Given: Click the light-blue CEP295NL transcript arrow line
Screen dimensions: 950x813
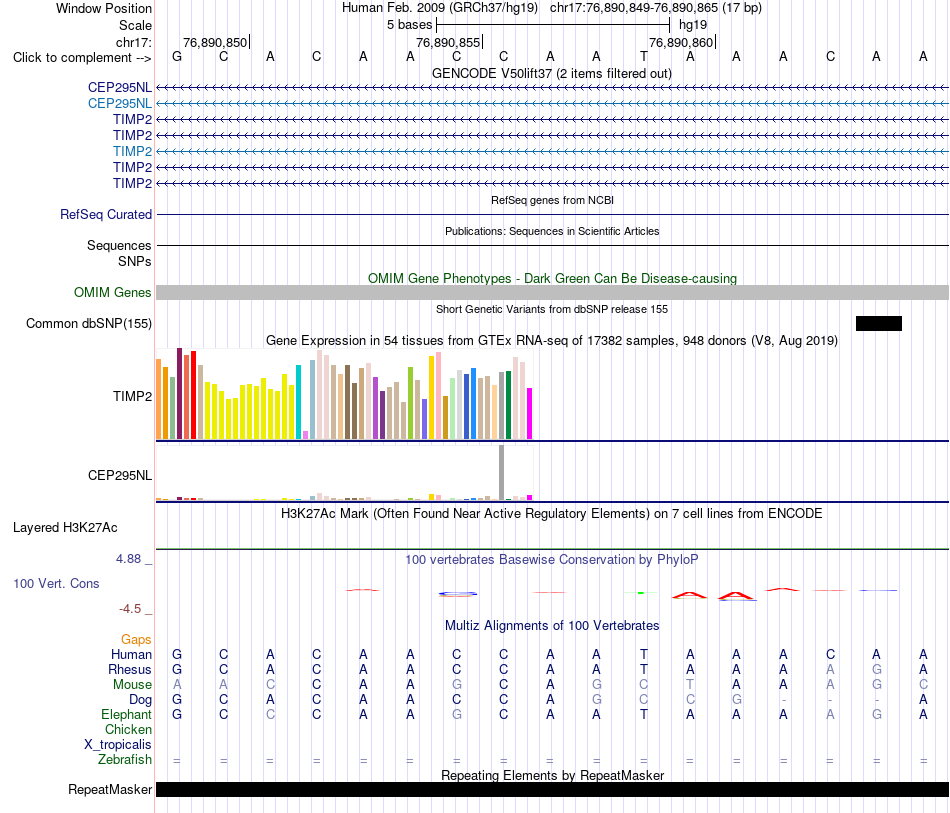Looking at the screenshot, I should pos(552,104).
